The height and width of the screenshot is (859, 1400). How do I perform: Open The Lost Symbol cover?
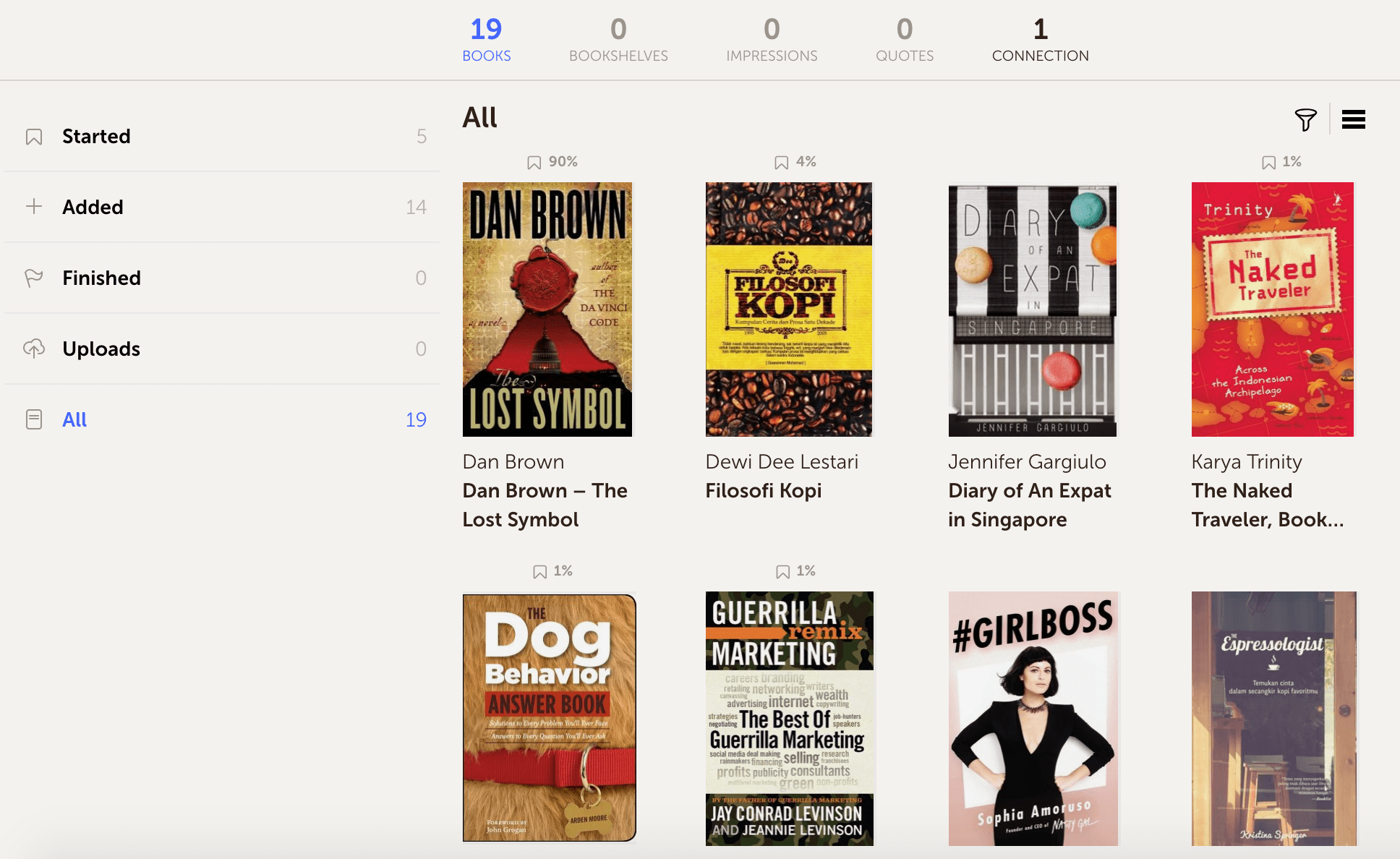pos(547,309)
